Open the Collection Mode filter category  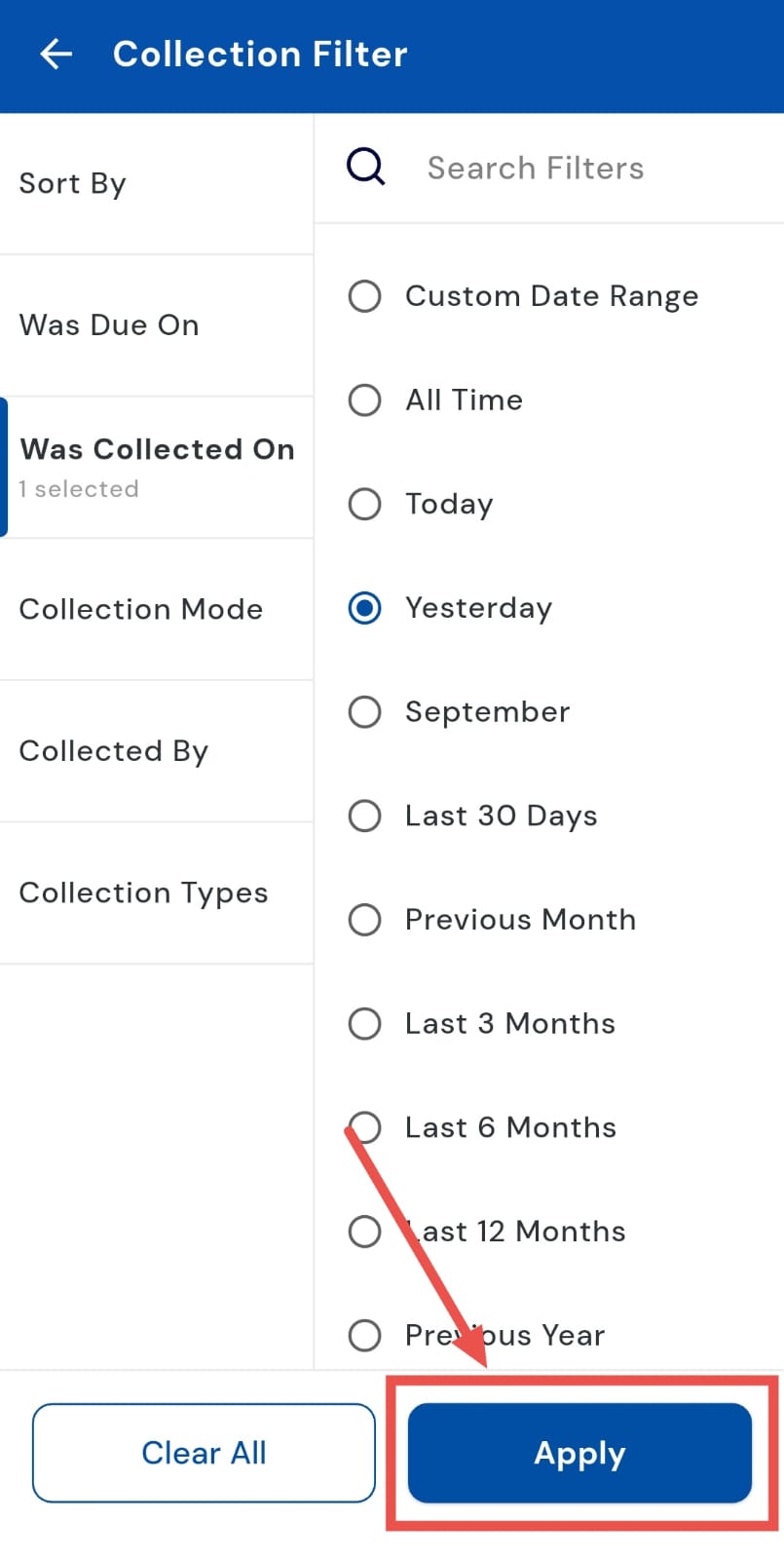156,610
